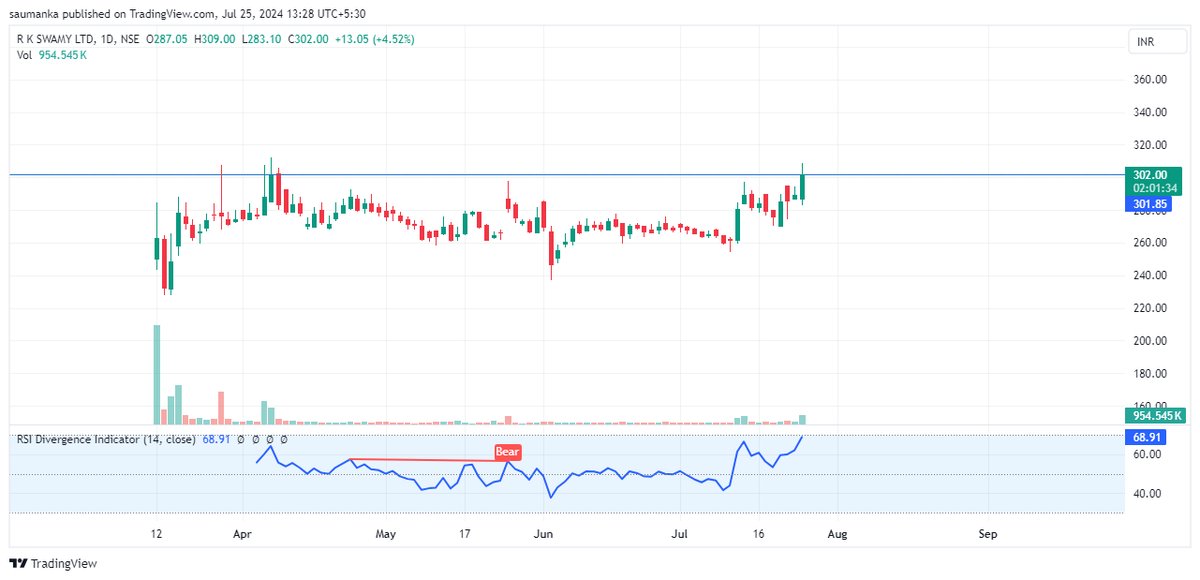
Task: Select the blue horizontal line at 302
Action: [x=566, y=175]
